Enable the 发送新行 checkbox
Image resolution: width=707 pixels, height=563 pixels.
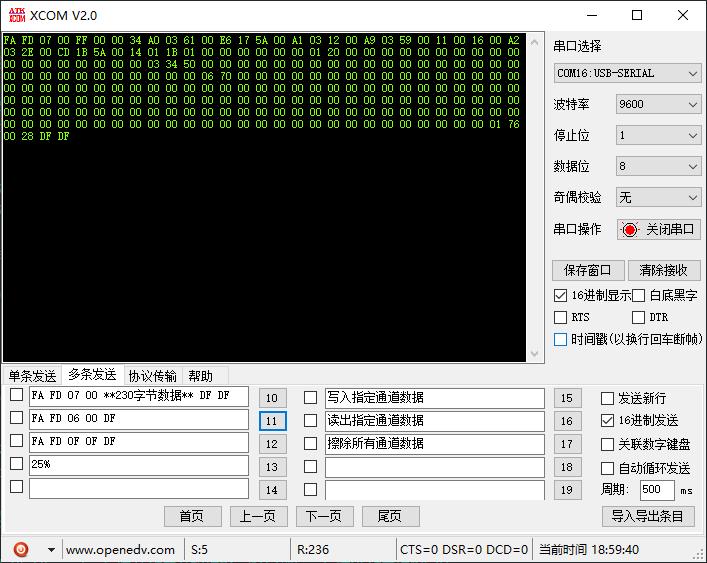(x=607, y=398)
